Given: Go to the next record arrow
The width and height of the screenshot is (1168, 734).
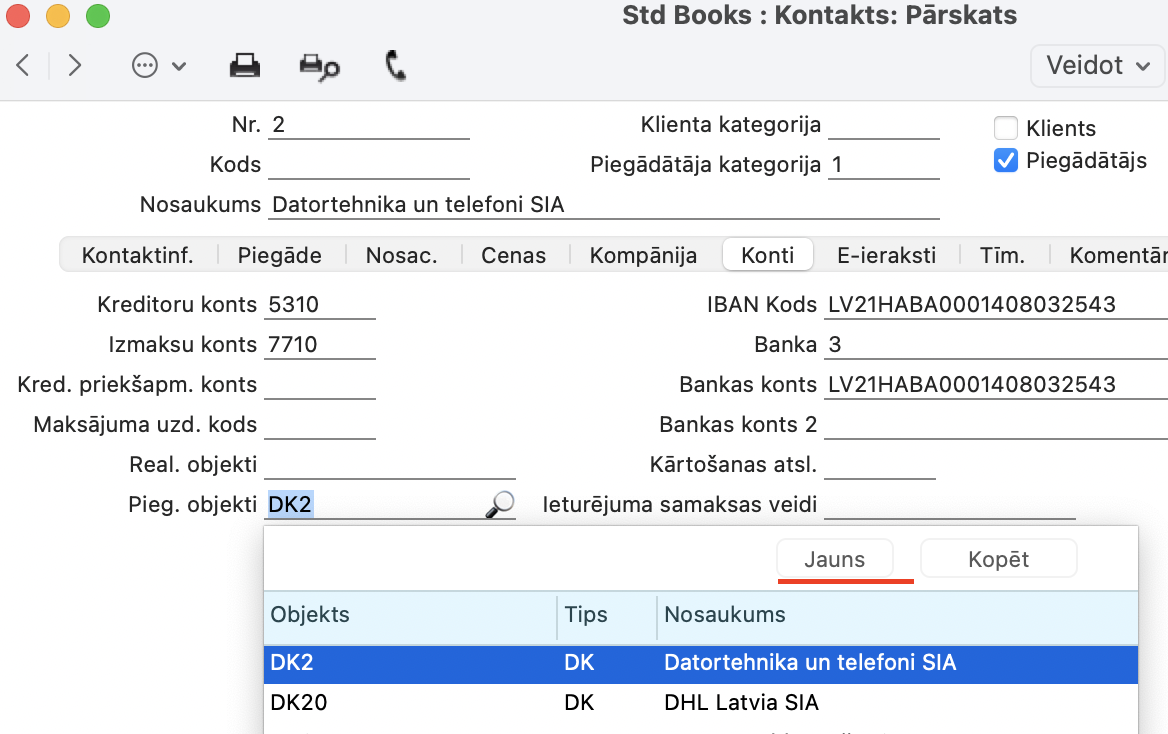Looking at the screenshot, I should 74,66.
